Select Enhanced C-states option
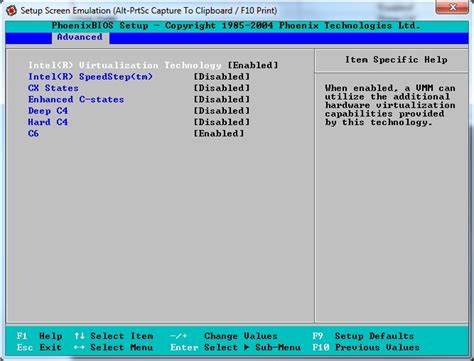Screen dimensions: 474x361 pyautogui.click(x=76, y=99)
